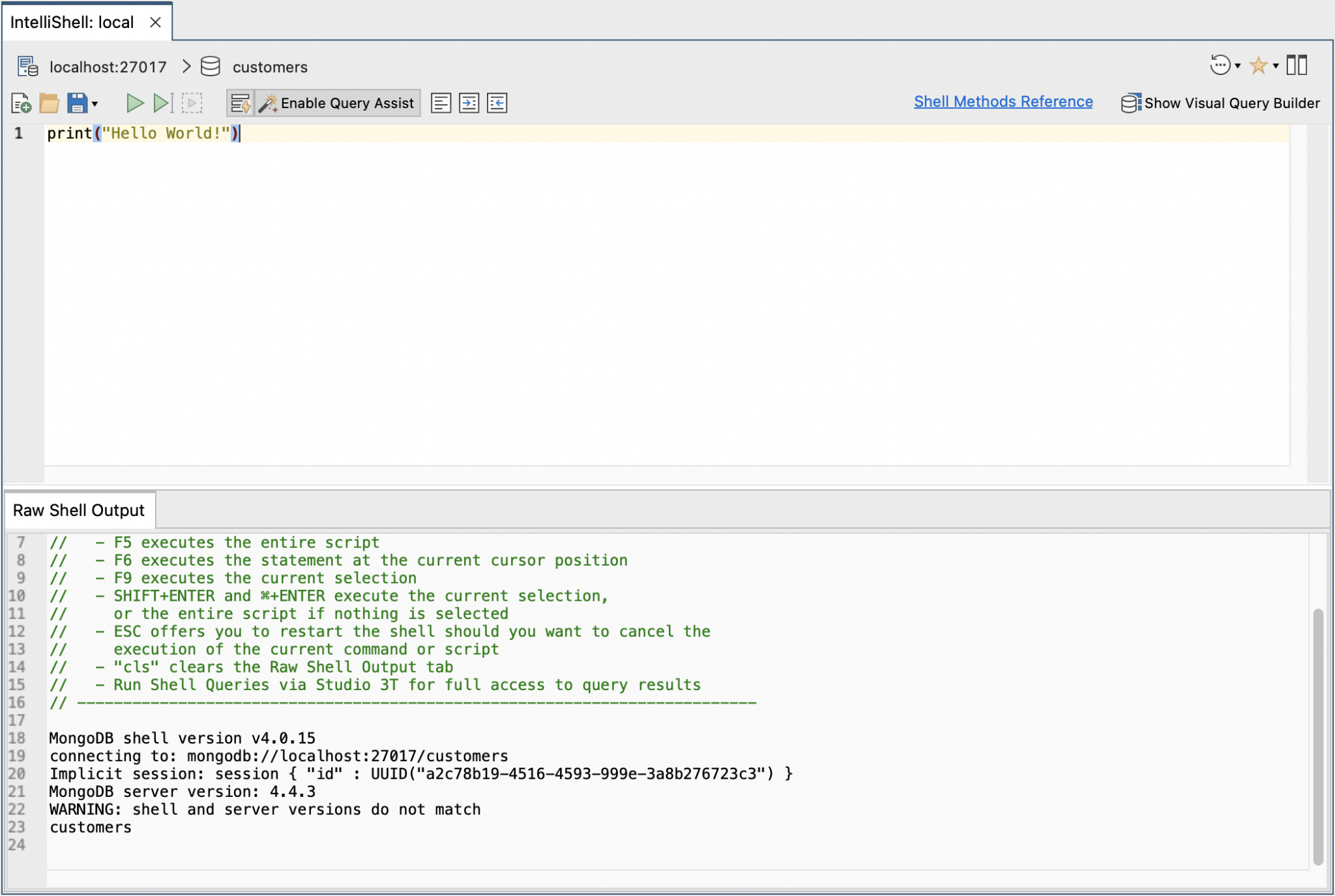This screenshot has width=1335, height=896.
Task: Click the increase indent icon
Action: coord(471,103)
